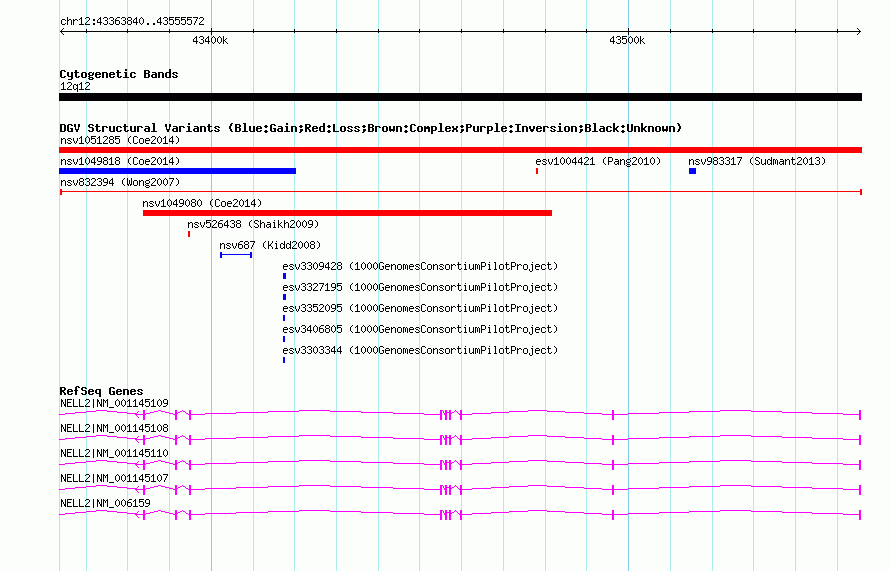This screenshot has height=571, width=890.
Task: Click the magenta NELL2 NM_006159 gene track
Action: (460, 515)
